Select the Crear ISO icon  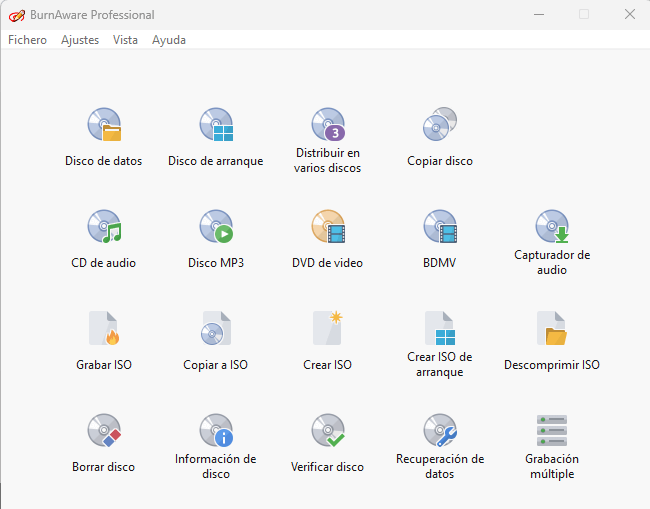point(327,328)
